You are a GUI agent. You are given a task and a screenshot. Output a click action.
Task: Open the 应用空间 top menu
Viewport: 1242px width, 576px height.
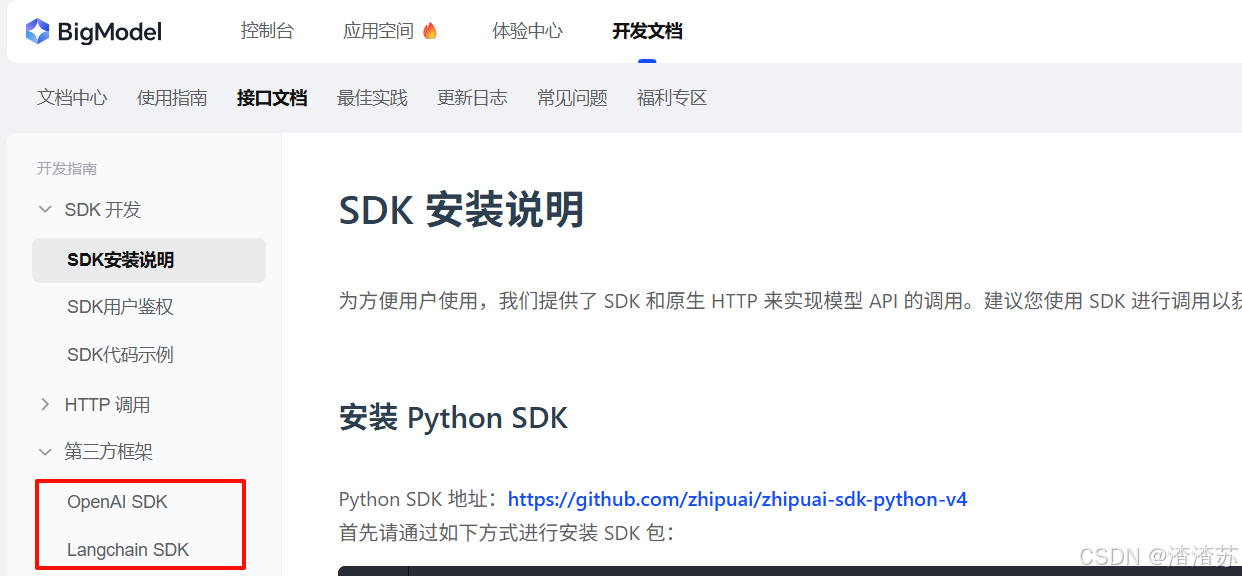tap(378, 31)
